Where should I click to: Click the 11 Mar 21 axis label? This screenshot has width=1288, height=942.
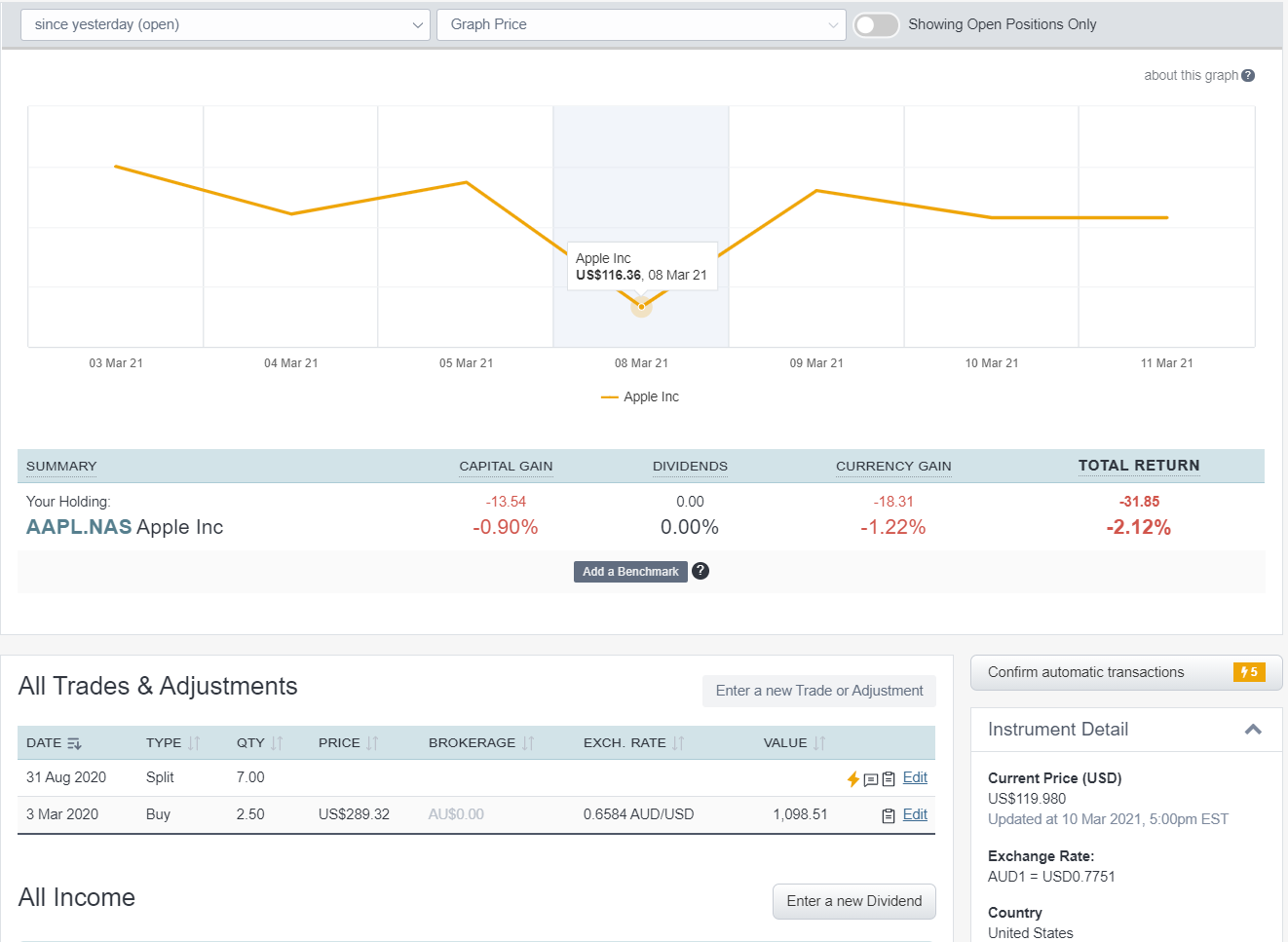pyautogui.click(x=1167, y=363)
